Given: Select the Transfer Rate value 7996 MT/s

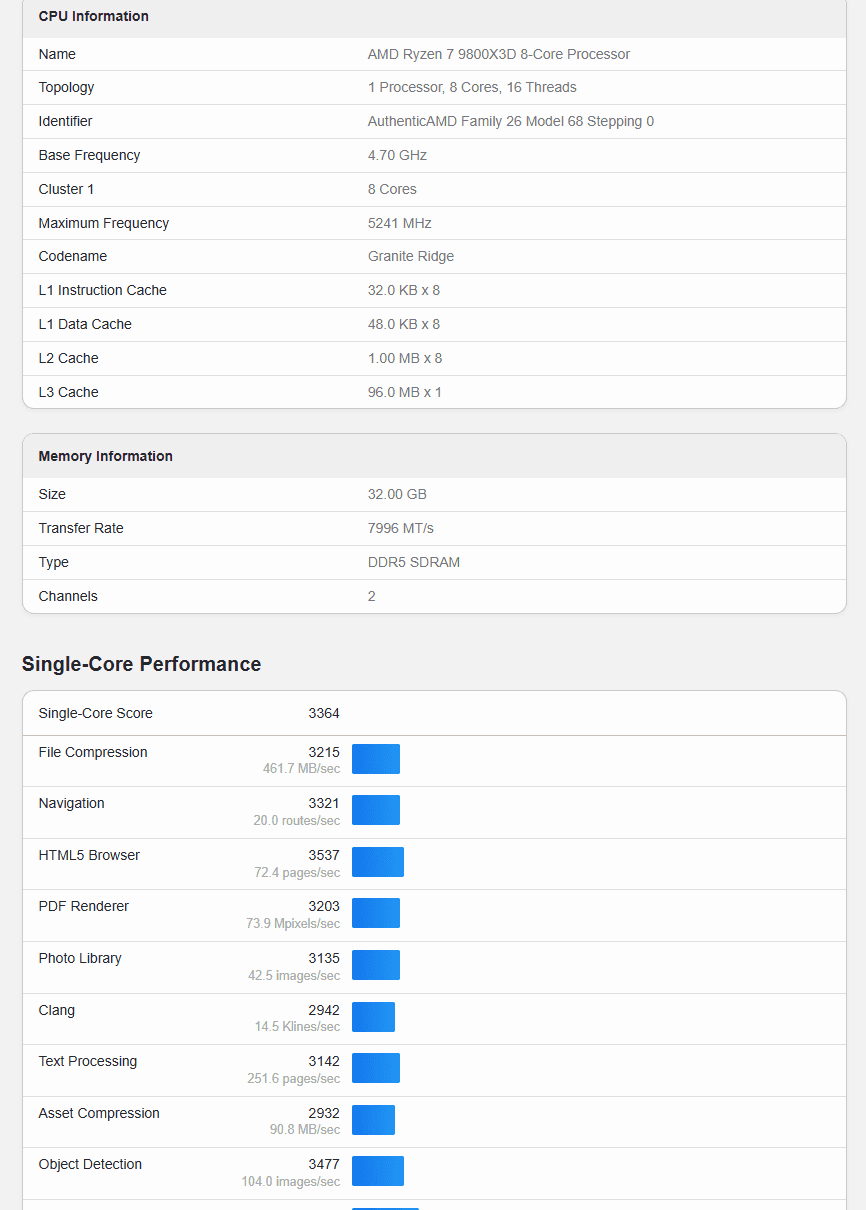Looking at the screenshot, I should [x=401, y=528].
